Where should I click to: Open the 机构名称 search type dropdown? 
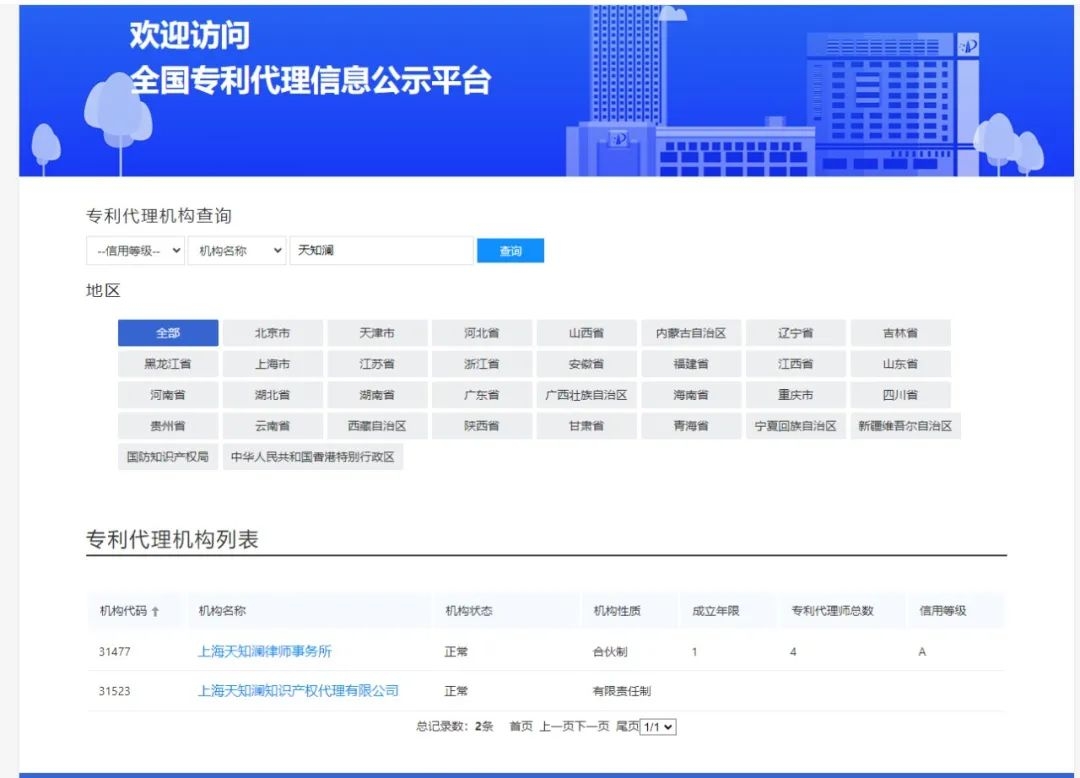coord(237,251)
